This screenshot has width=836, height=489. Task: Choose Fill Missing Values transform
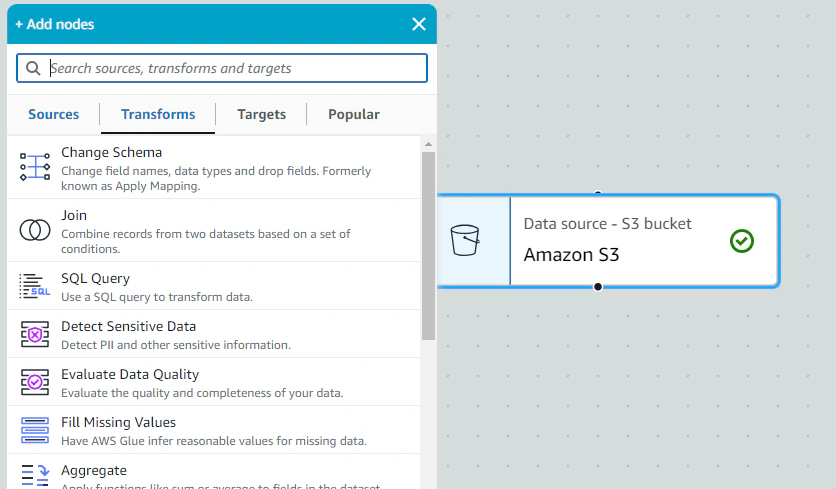[214, 430]
